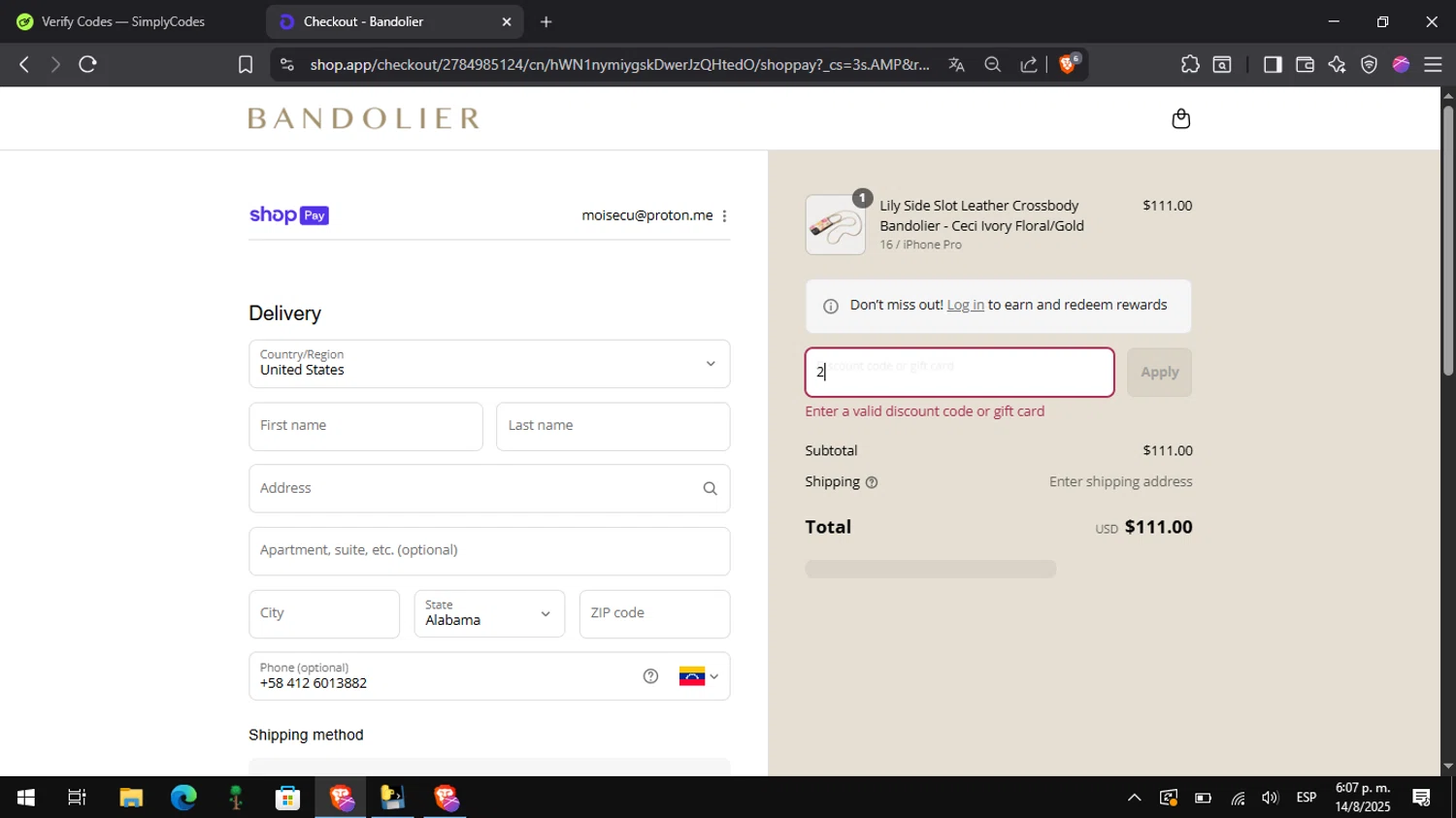The image size is (1456, 818).
Task: Click Shop Pay logo
Action: tap(289, 215)
